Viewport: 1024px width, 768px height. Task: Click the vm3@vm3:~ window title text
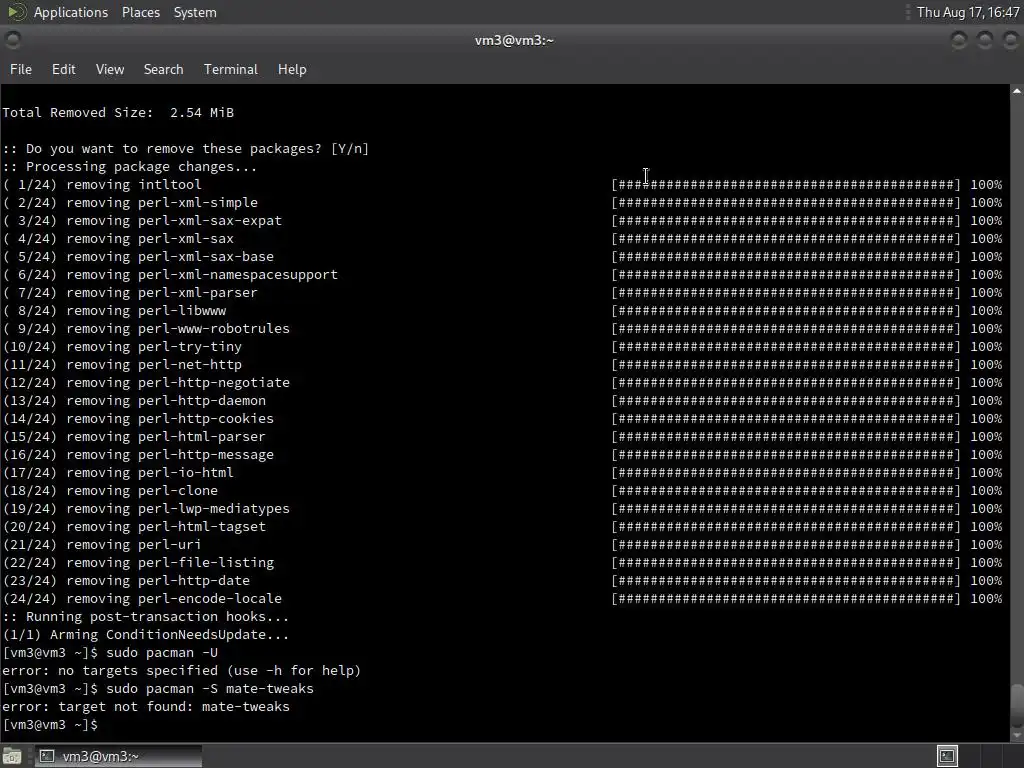pyautogui.click(x=514, y=40)
